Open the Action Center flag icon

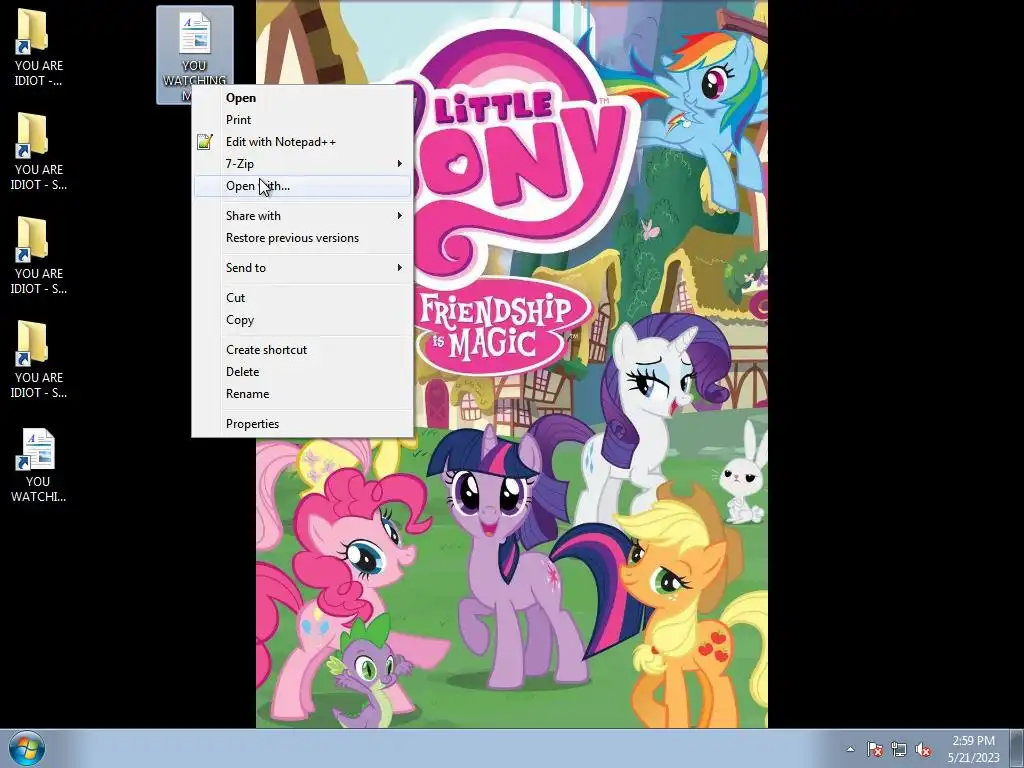(x=875, y=749)
